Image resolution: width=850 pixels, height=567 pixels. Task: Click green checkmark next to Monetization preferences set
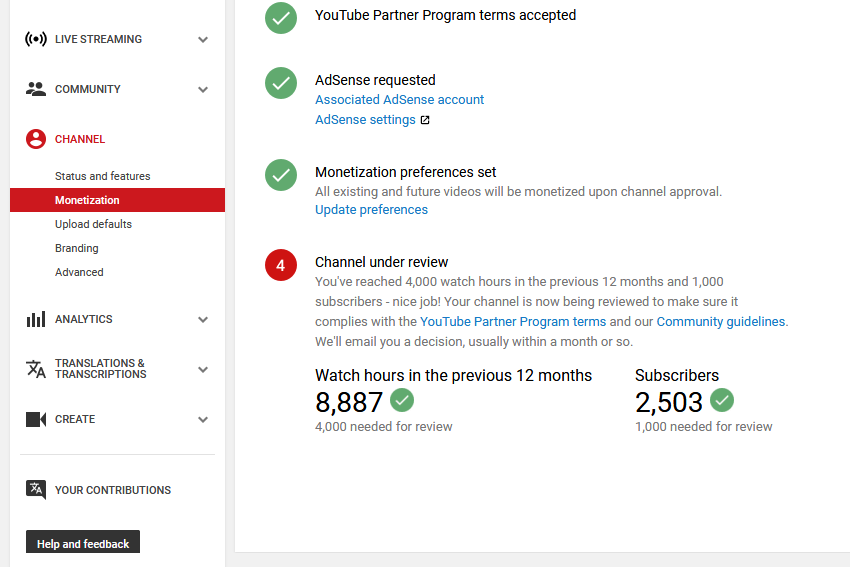(x=281, y=175)
